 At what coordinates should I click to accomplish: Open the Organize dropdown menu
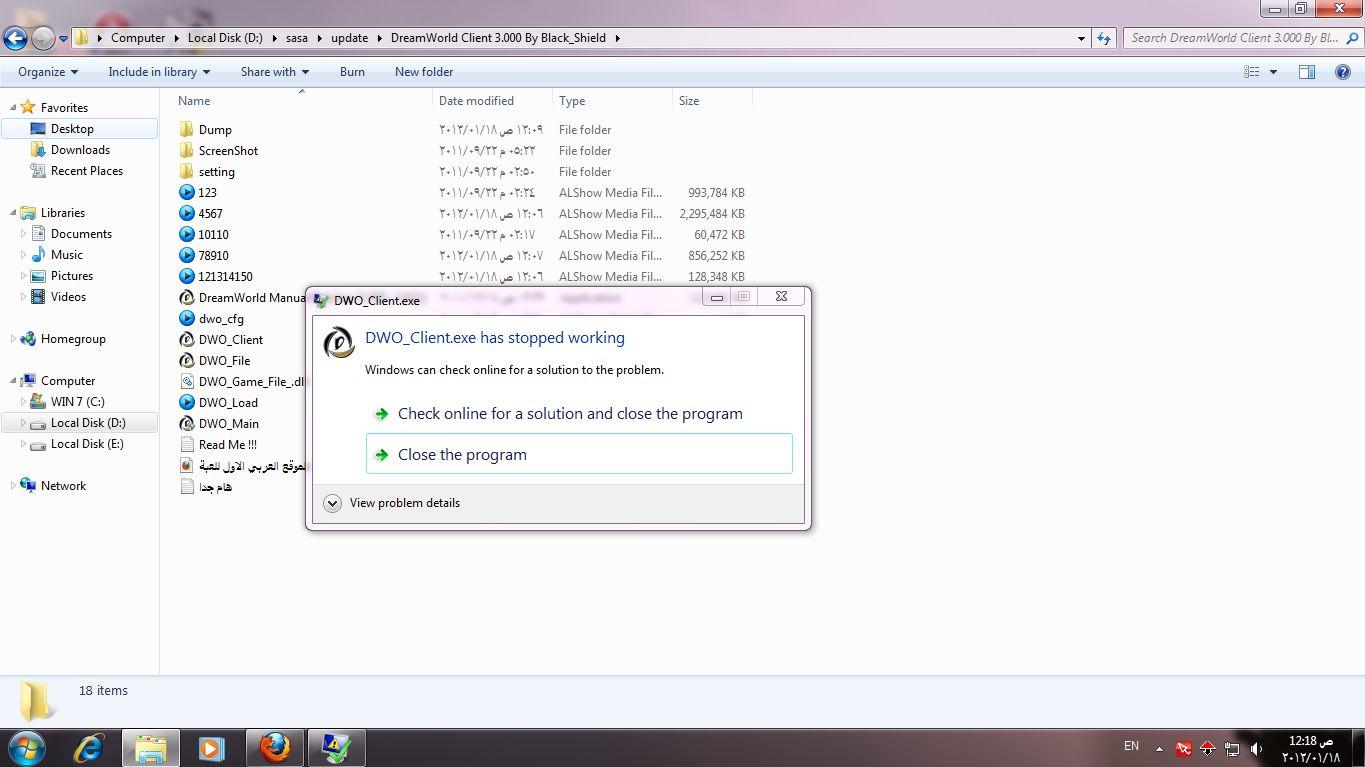click(48, 72)
